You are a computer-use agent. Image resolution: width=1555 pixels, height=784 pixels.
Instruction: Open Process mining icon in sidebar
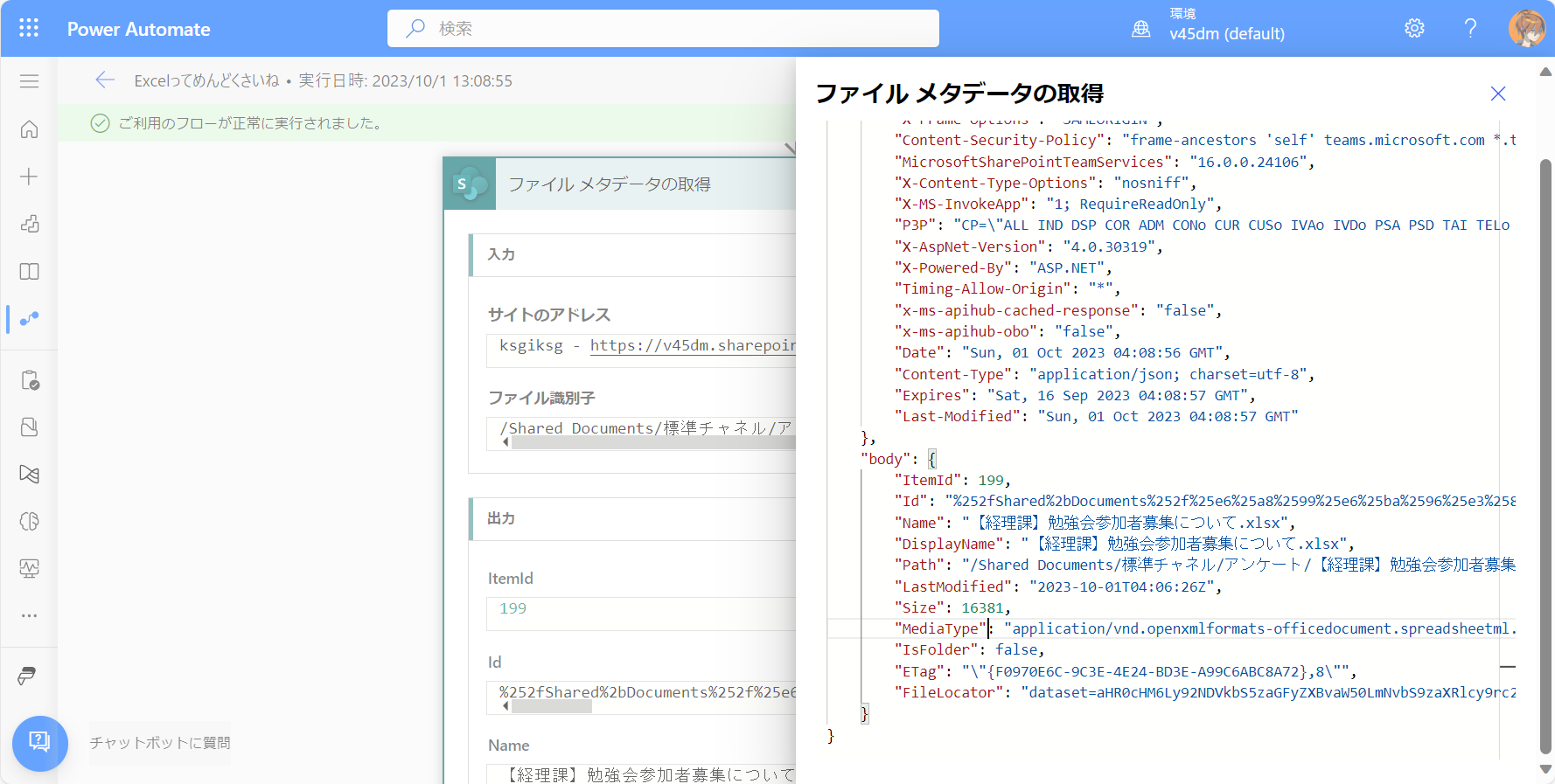click(x=29, y=474)
